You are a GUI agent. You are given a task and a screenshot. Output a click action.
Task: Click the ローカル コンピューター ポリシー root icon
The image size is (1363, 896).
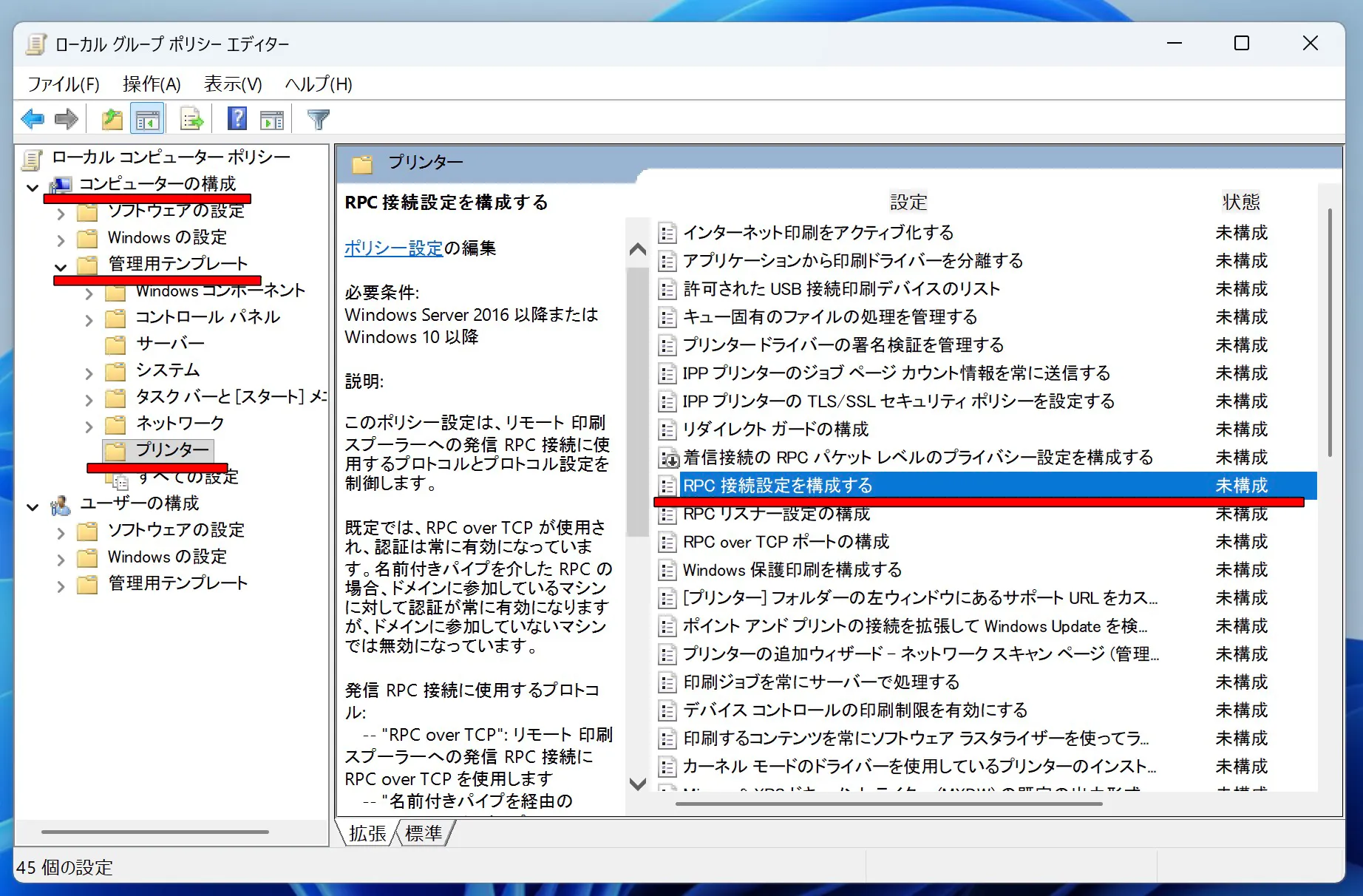tap(33, 159)
